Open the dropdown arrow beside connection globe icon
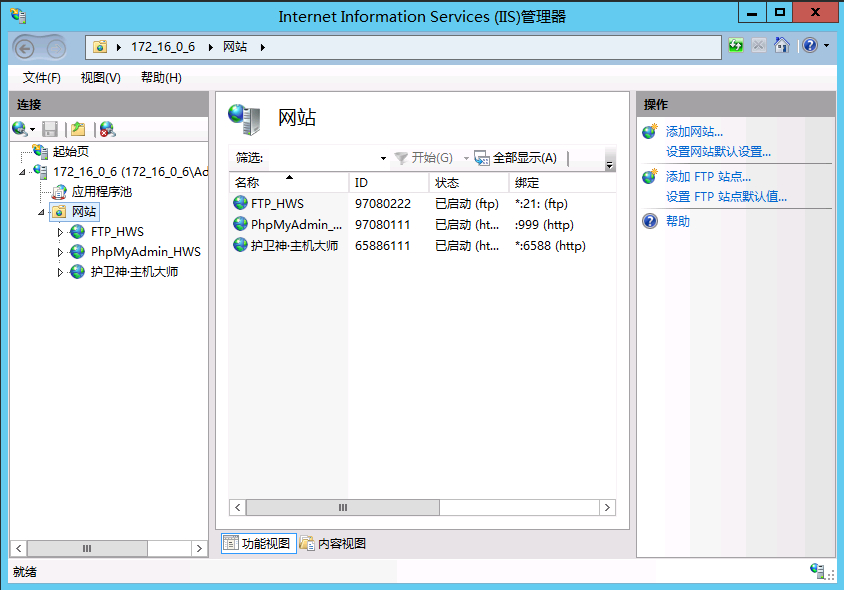The width and height of the screenshot is (844, 590). click(x=32, y=130)
